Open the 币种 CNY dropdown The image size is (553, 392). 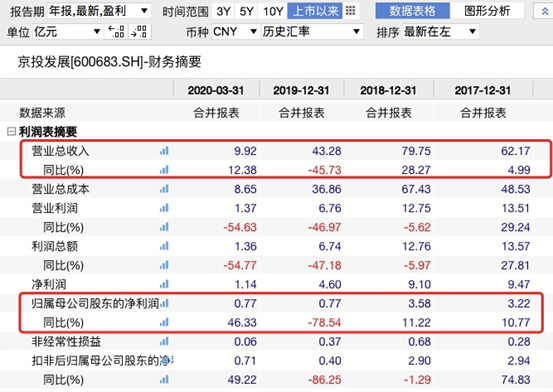(x=235, y=32)
